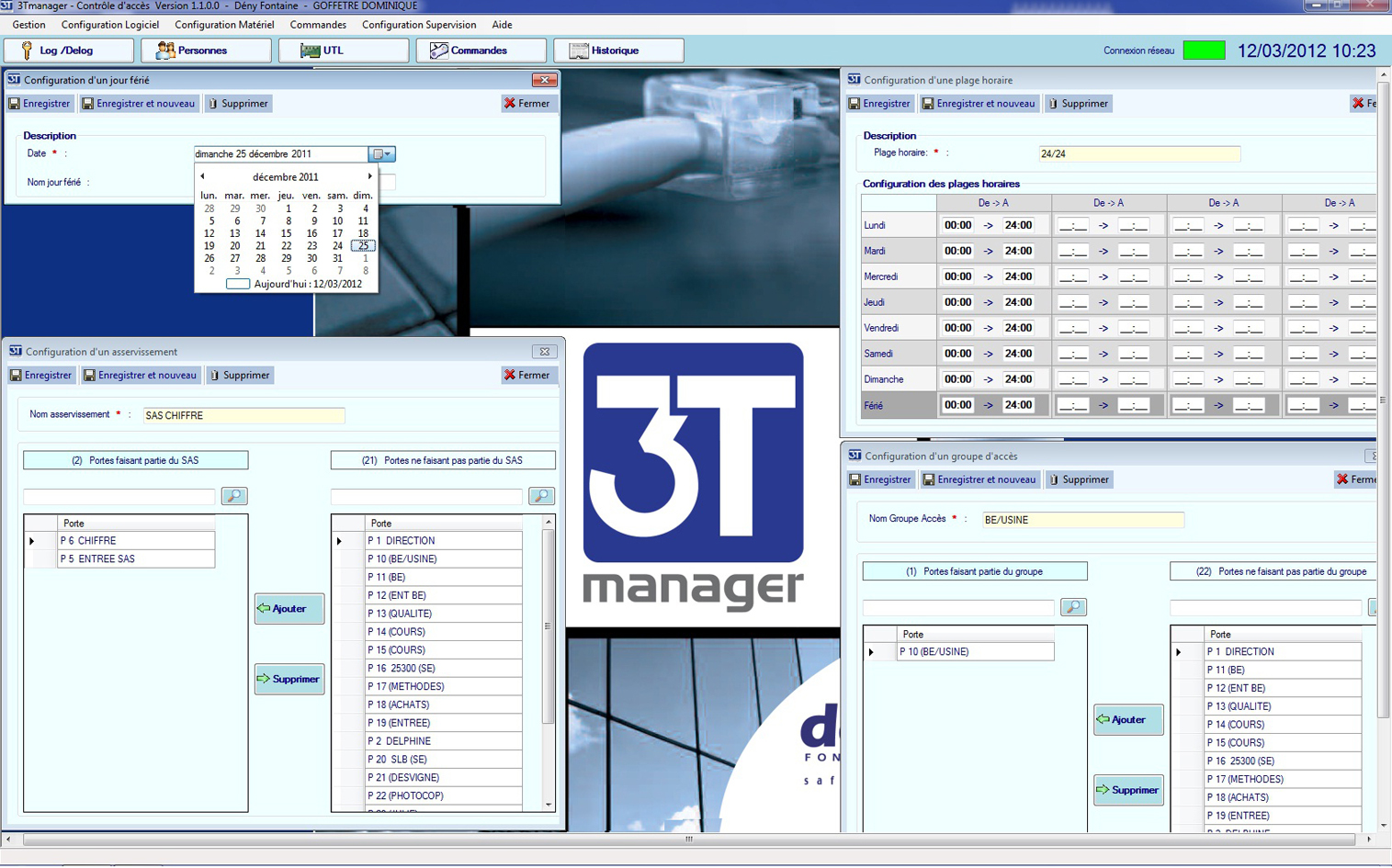Select row P 5 ENTREE SAS
Image resolution: width=1392 pixels, height=868 pixels.
click(x=136, y=558)
